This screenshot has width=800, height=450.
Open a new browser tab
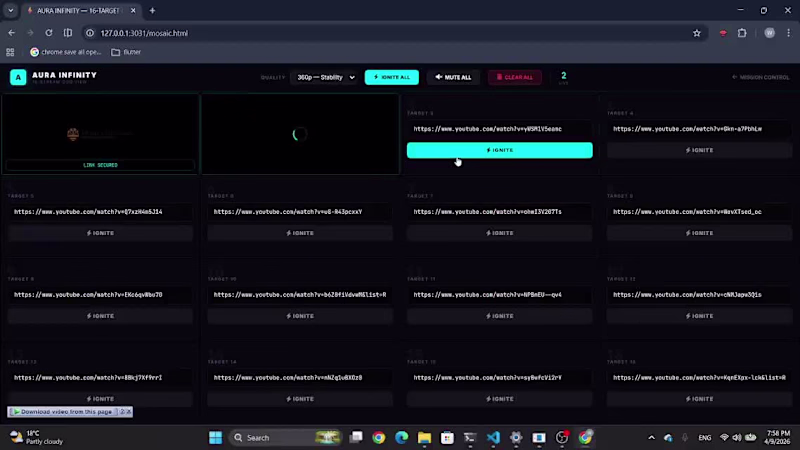(x=152, y=11)
